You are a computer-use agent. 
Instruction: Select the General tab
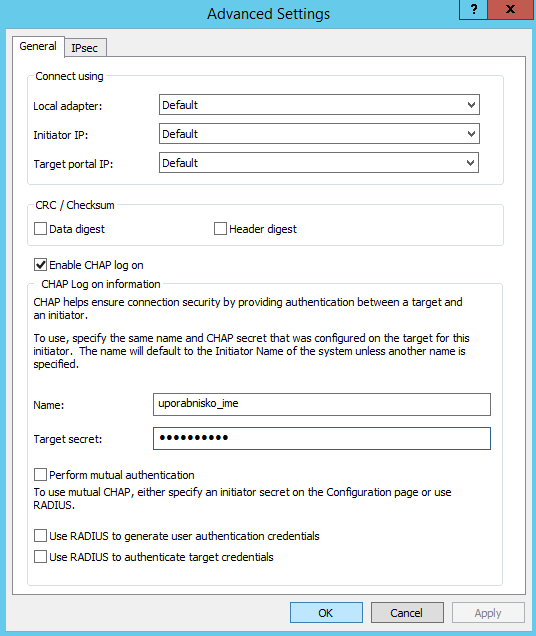(x=38, y=46)
